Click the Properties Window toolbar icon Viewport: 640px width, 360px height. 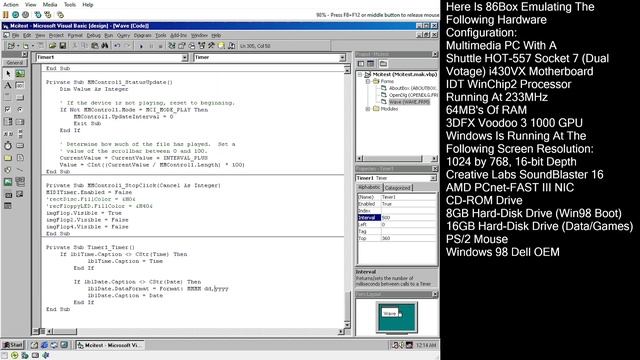[182, 46]
